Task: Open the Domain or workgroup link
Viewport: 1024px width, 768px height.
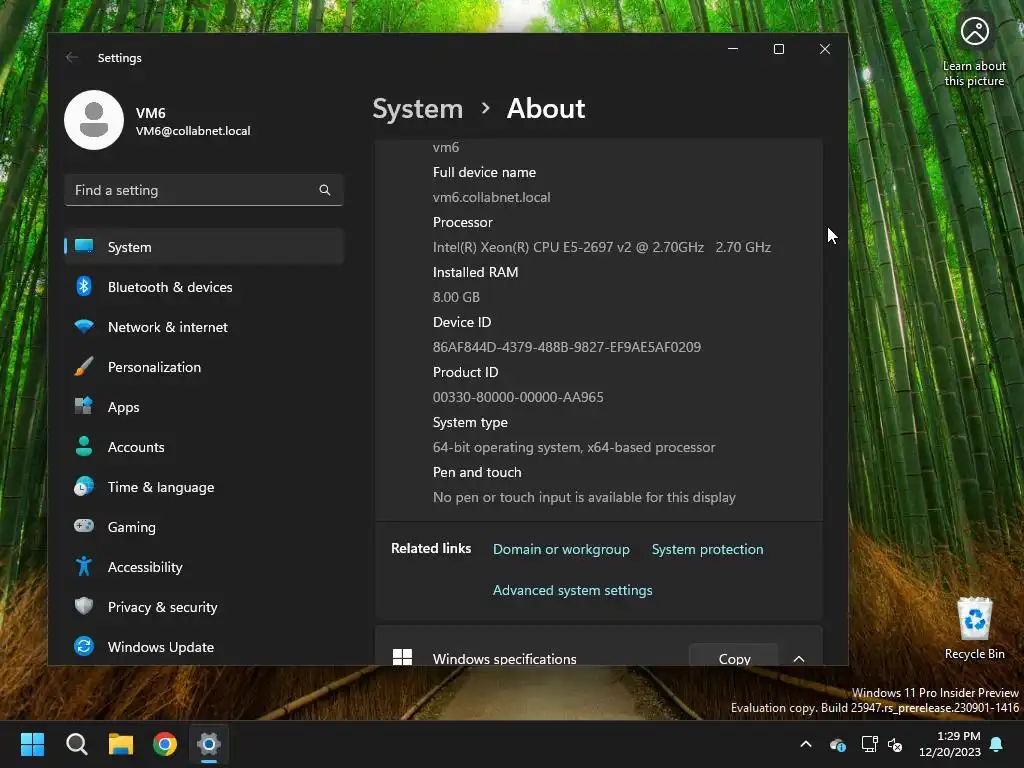Action: pyautogui.click(x=561, y=549)
